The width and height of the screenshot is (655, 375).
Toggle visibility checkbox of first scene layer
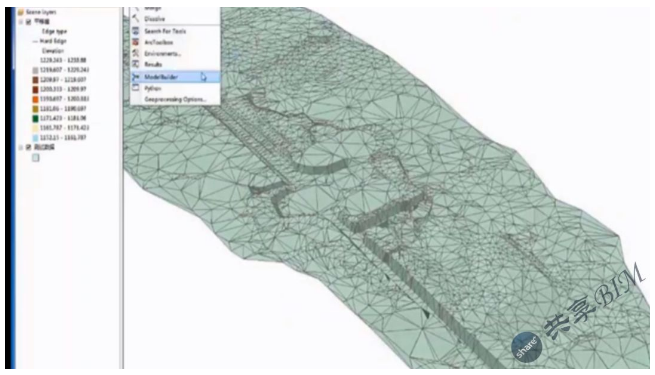tap(28, 22)
